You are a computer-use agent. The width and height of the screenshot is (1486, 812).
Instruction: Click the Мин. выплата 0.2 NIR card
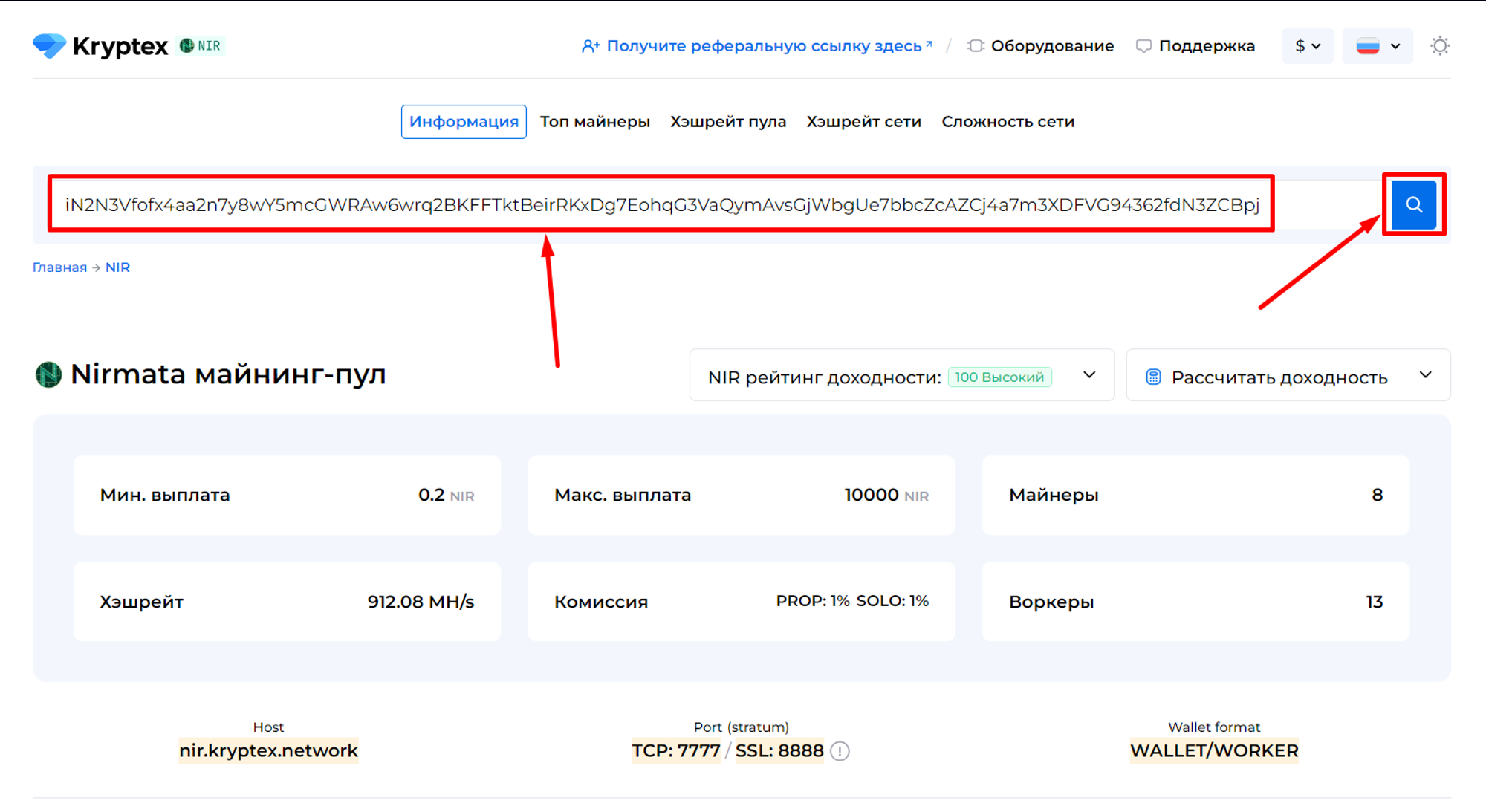point(287,496)
